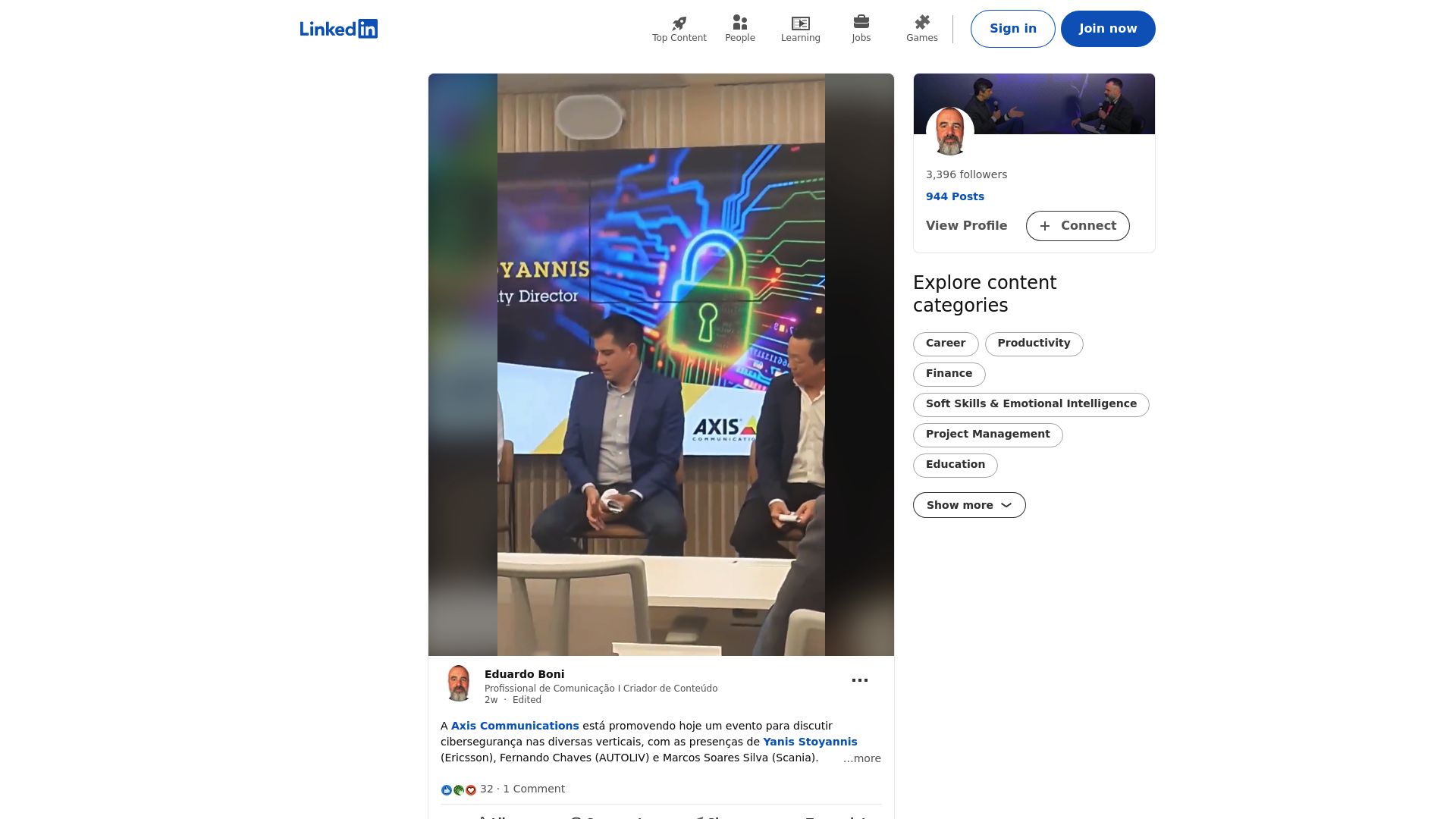Click Eduardo Boni's post avatar
The width and height of the screenshot is (1456, 819).
(458, 683)
